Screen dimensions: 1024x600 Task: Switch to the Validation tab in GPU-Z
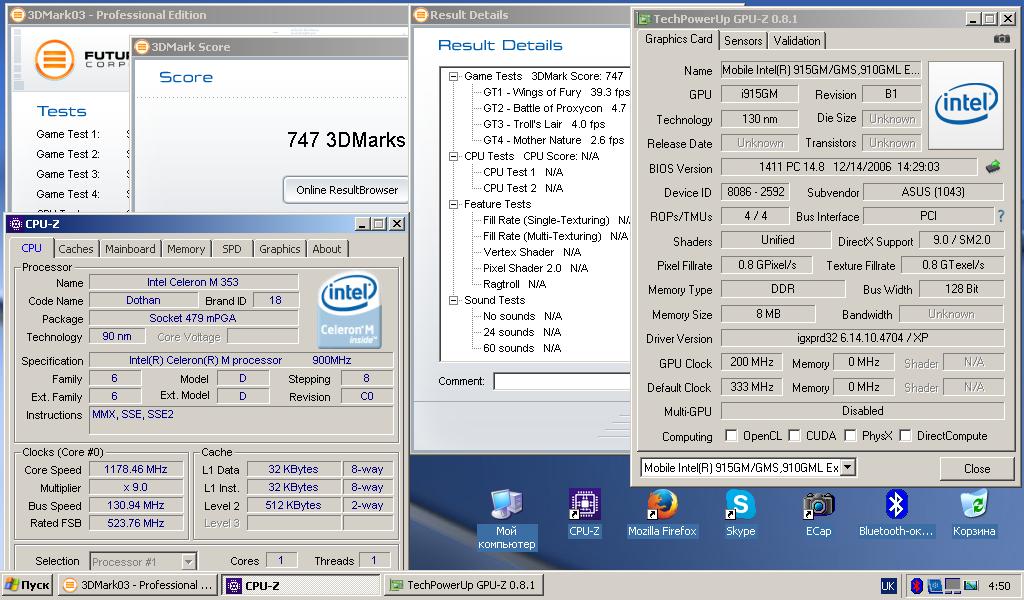click(x=797, y=40)
